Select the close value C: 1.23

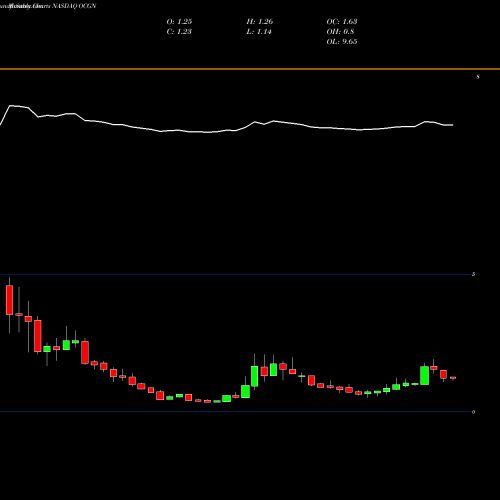click(179, 32)
